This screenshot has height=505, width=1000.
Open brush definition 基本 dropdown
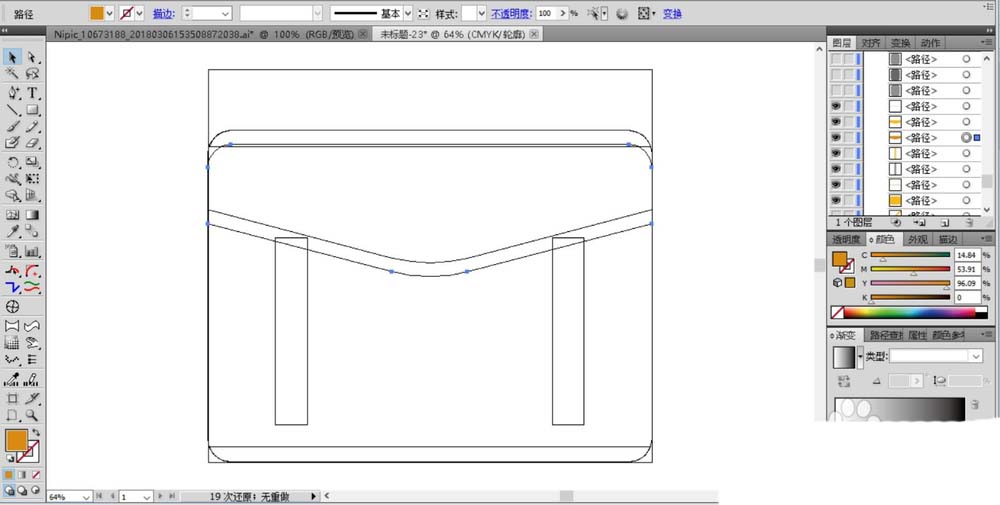pyautogui.click(x=408, y=13)
